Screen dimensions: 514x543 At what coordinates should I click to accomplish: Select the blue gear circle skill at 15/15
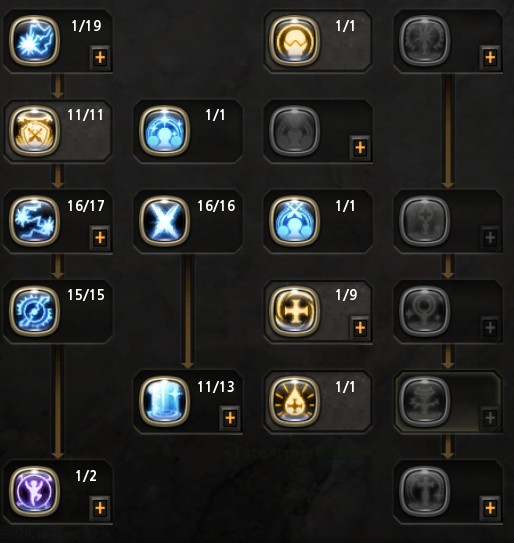click(x=34, y=311)
